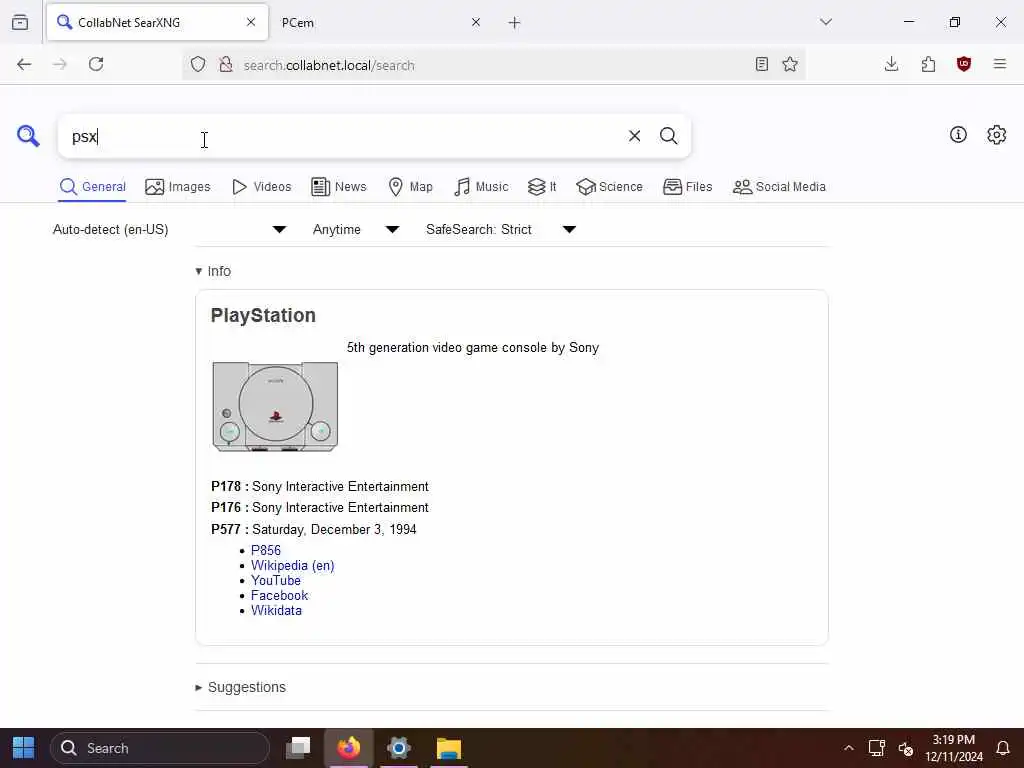Show hidden system tray icons
This screenshot has width=1024, height=768.
coord(849,748)
